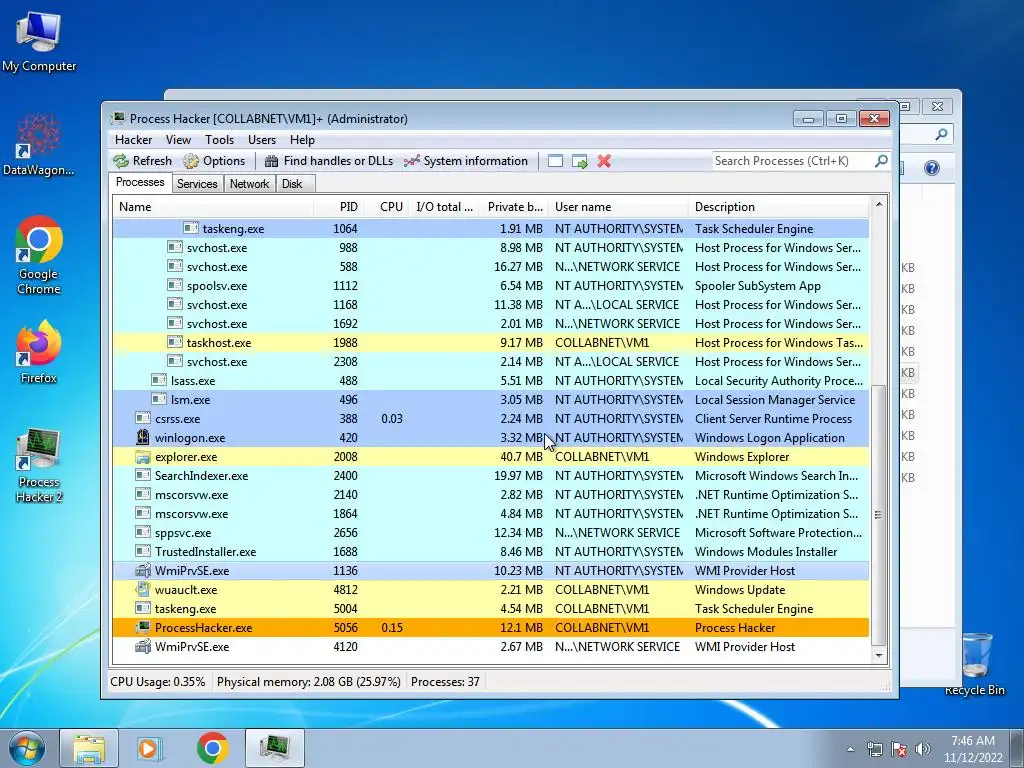Select the Processes tab
Image resolution: width=1024 pixels, height=768 pixels.
pos(140,182)
